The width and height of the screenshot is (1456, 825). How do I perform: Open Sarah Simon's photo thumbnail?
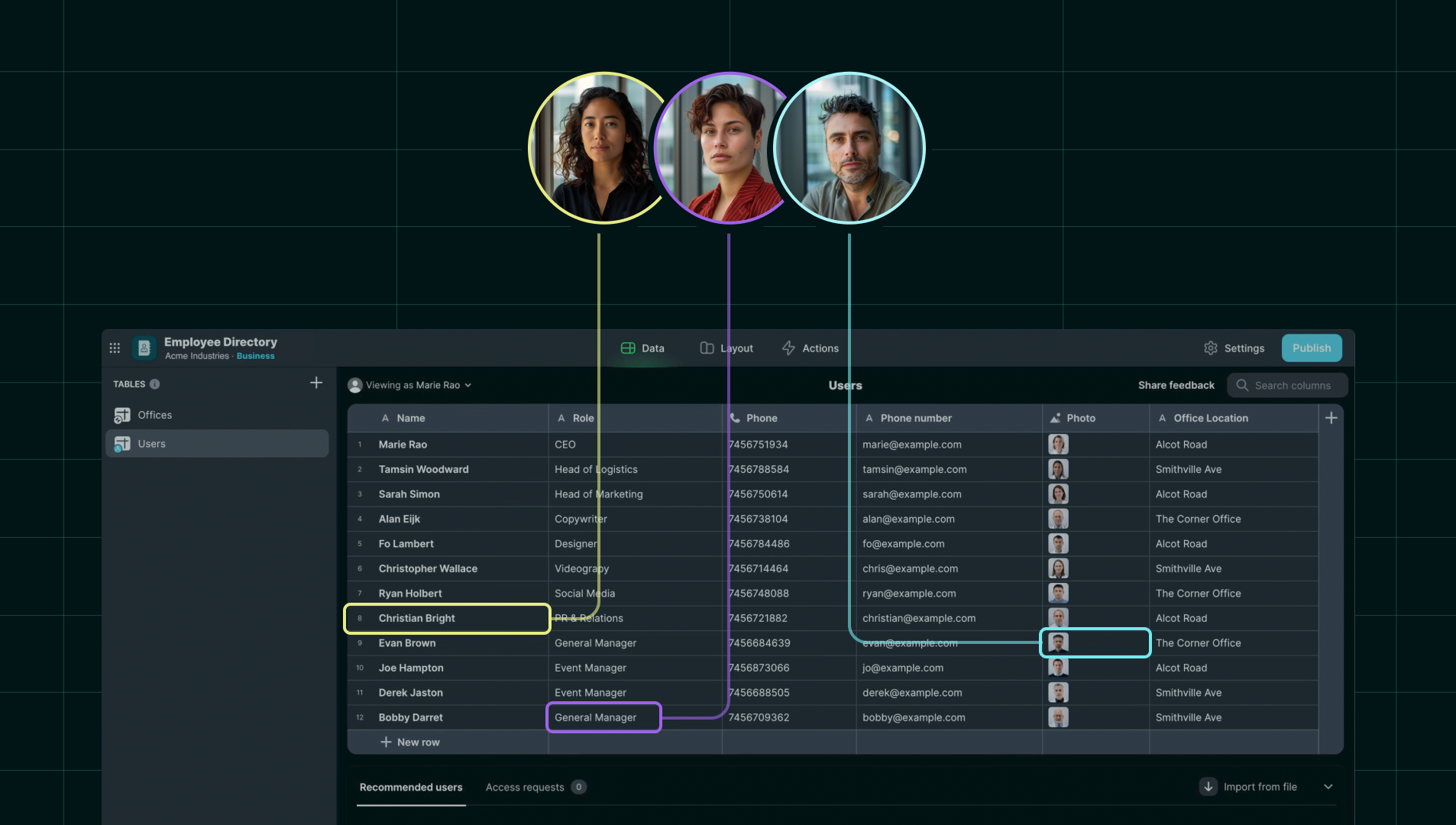point(1058,494)
